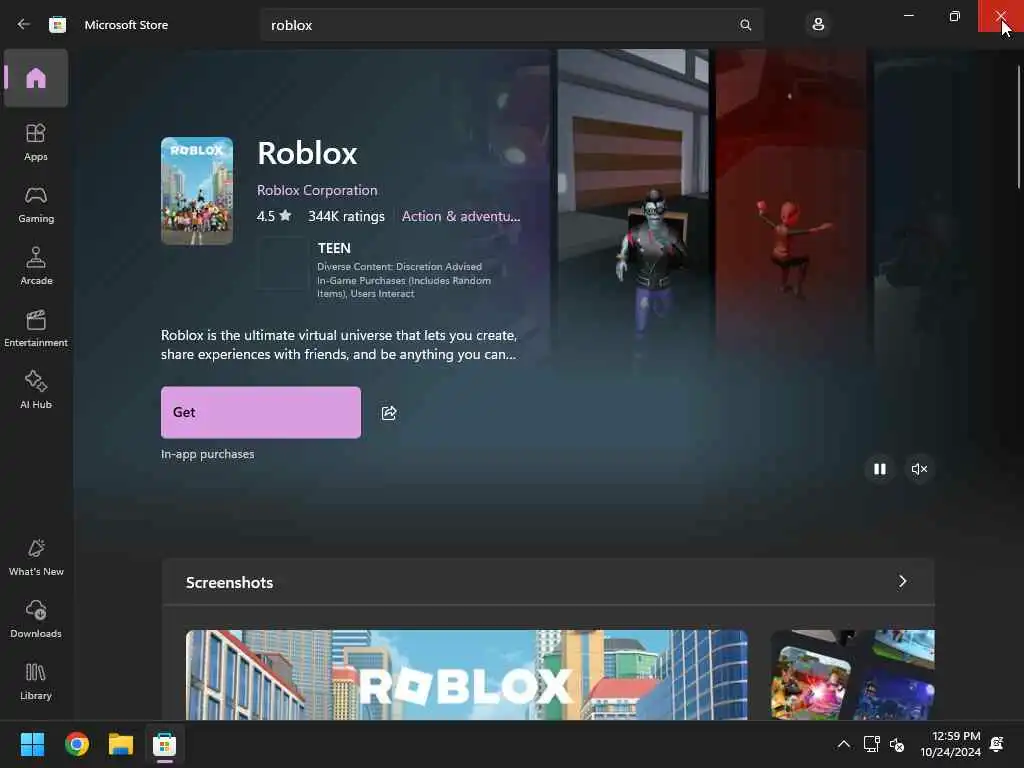The height and width of the screenshot is (768, 1024).
Task: Click the Microsoft Store logo icon
Action: click(57, 25)
